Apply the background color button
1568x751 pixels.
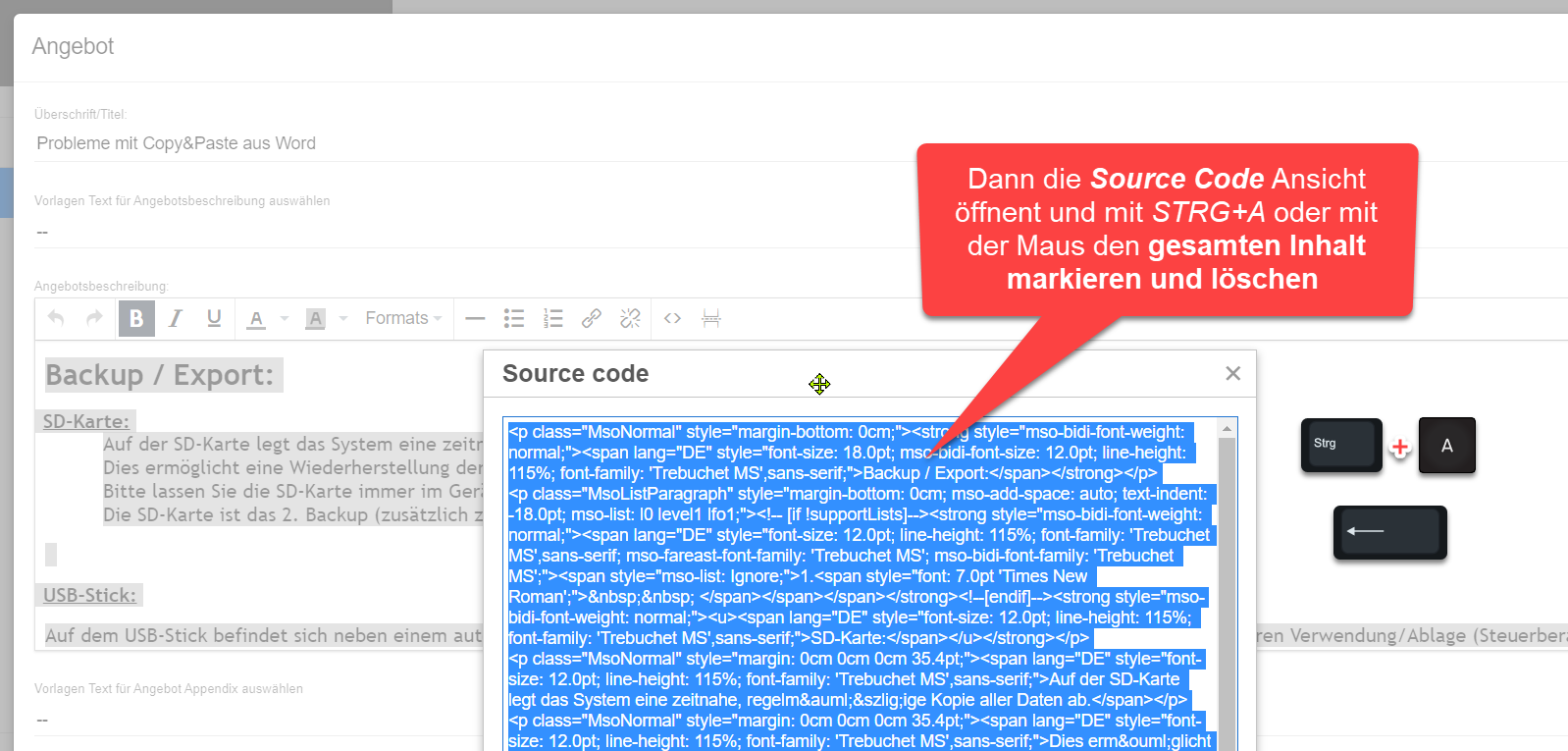click(x=315, y=318)
